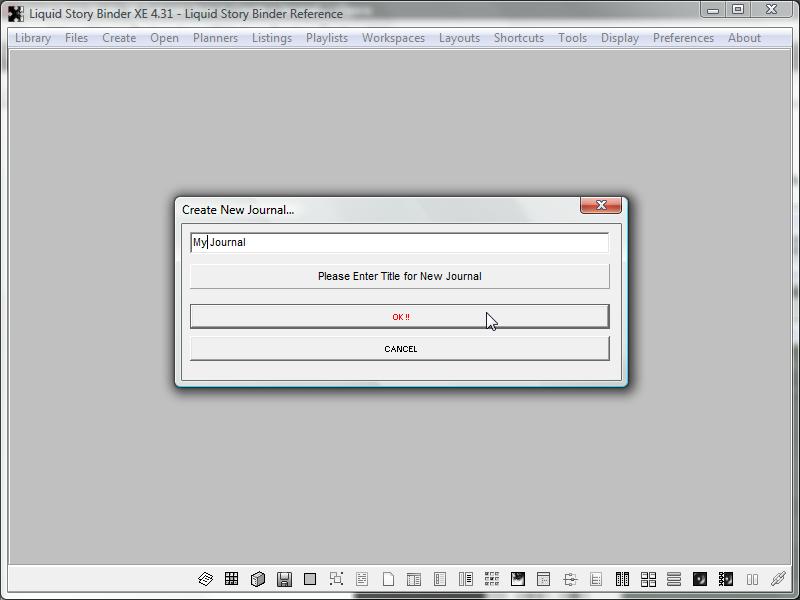Open the Workspaces menu
This screenshot has width=800, height=600.
pos(393,38)
